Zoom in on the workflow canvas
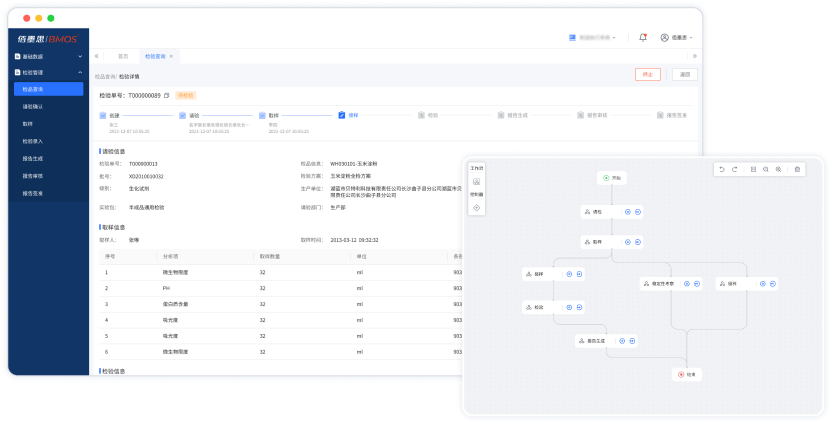 pos(778,169)
